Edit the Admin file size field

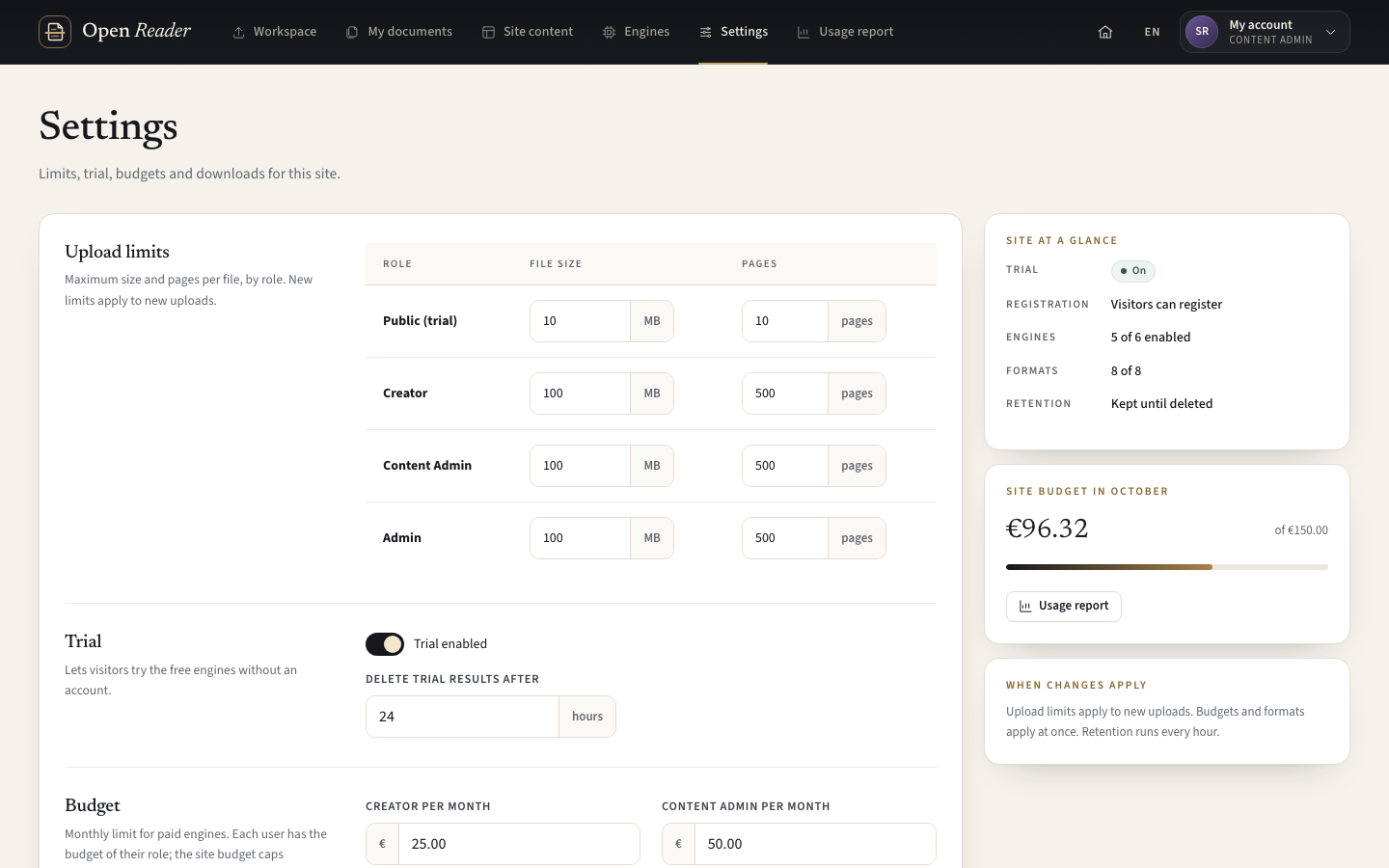point(580,538)
